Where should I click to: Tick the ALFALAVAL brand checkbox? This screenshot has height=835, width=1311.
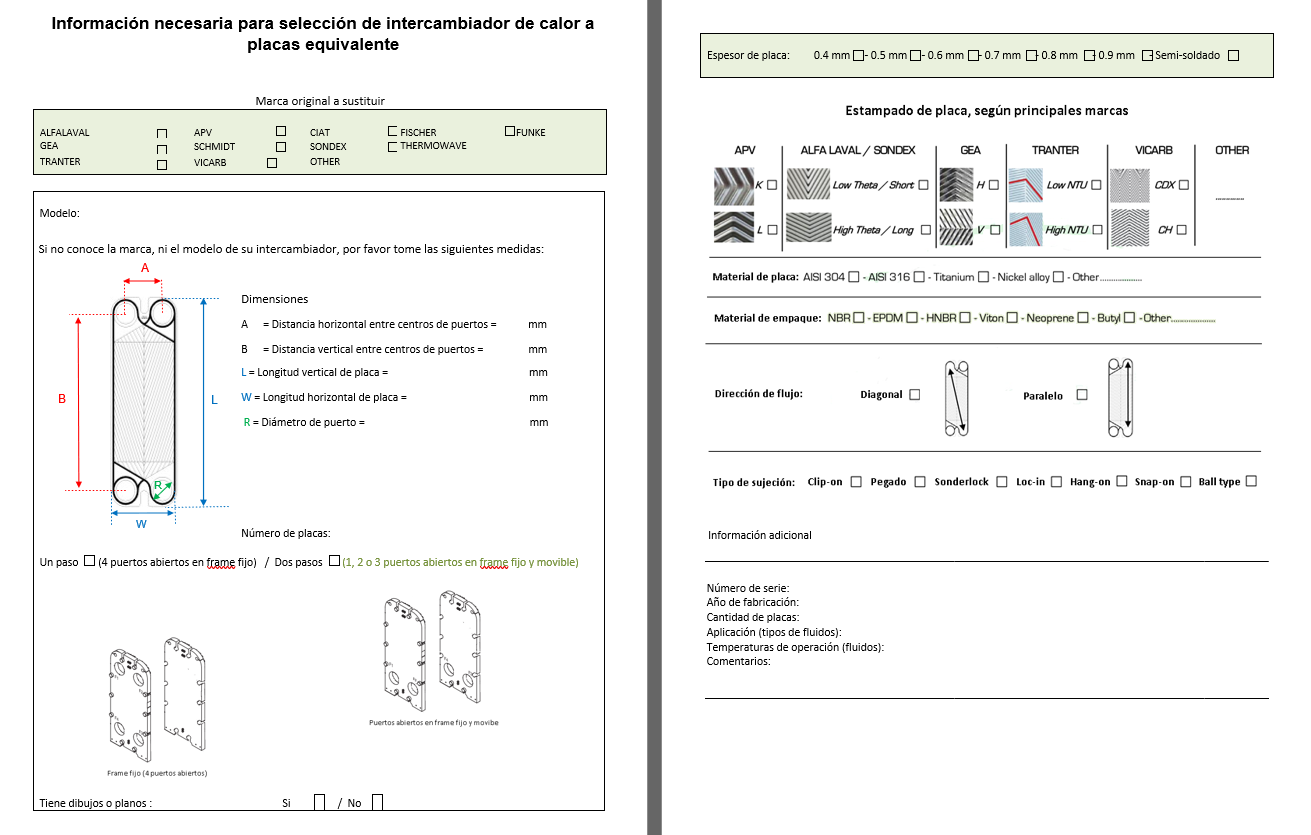click(162, 133)
